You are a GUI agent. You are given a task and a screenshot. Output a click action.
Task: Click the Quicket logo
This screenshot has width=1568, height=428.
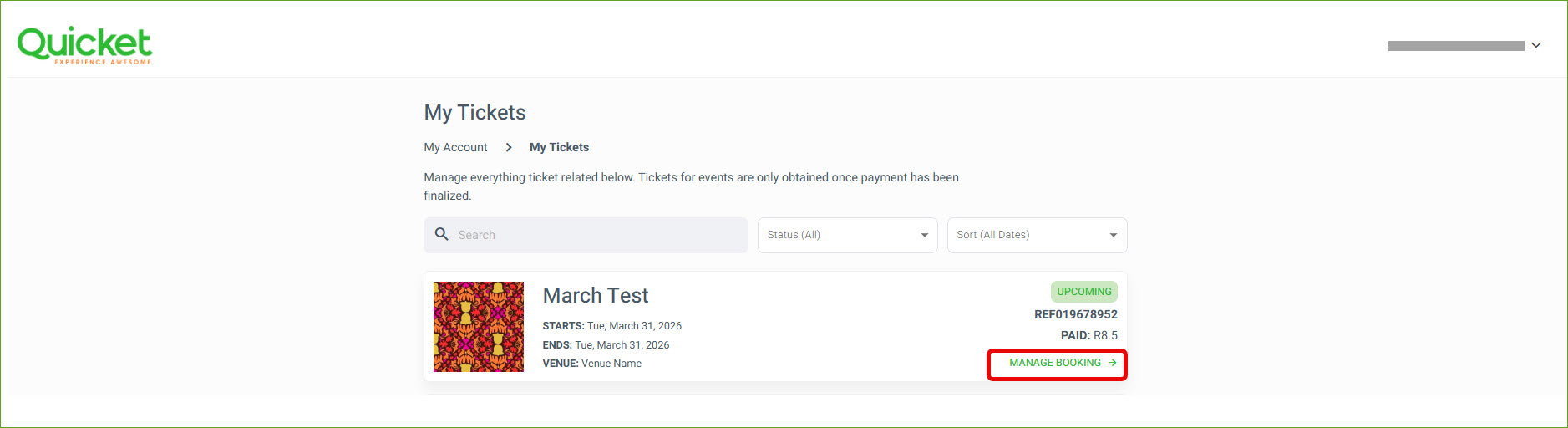pyautogui.click(x=84, y=45)
